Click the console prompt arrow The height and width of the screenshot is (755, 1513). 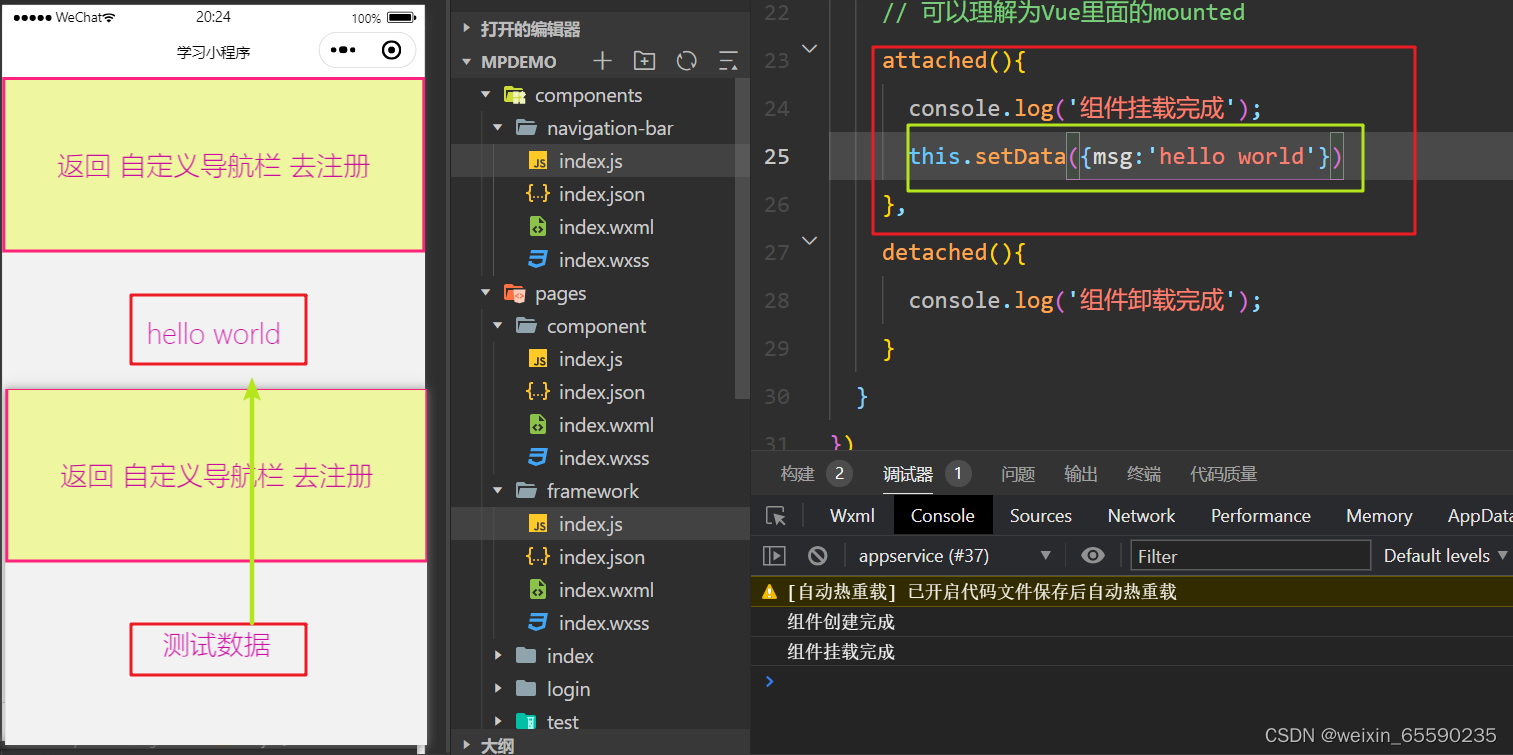769,681
